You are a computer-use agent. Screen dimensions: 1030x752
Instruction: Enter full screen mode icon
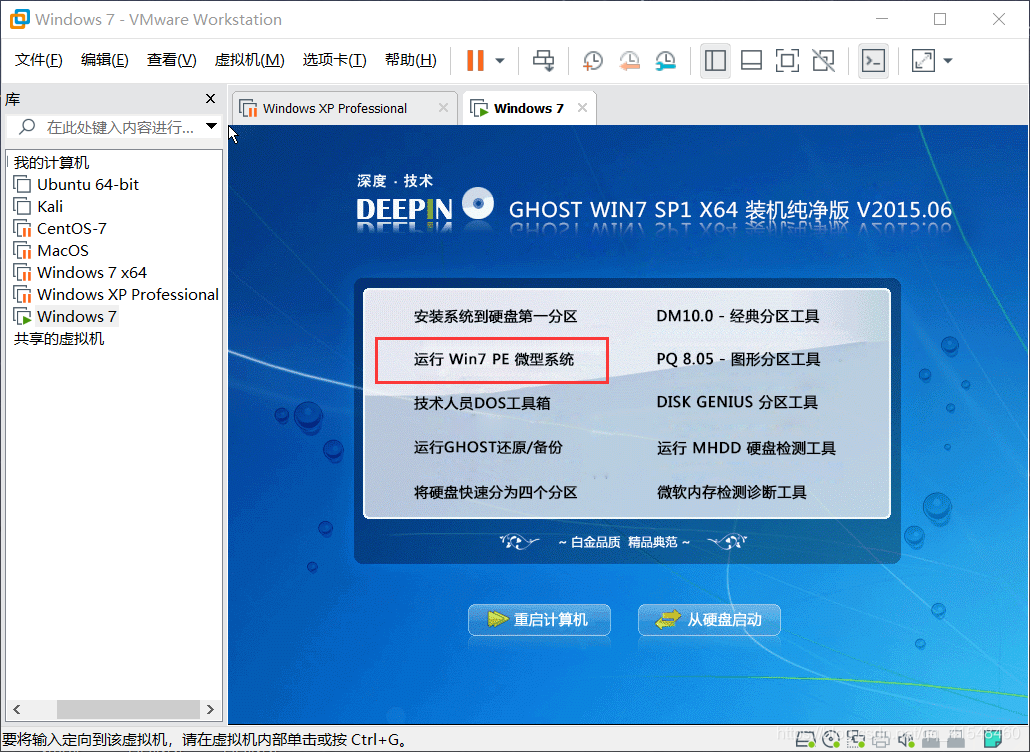pyautogui.click(x=787, y=60)
